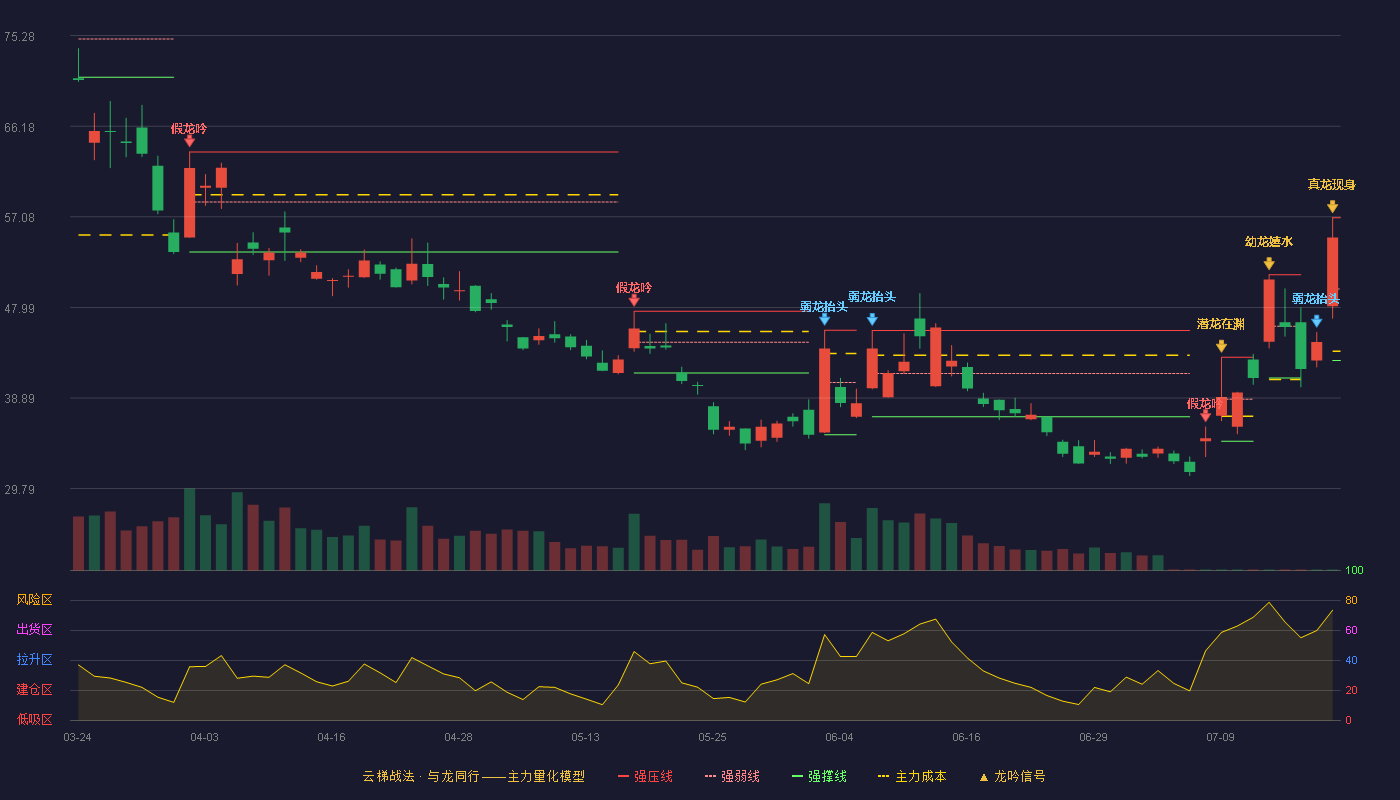This screenshot has width=1400, height=800.
Task: Toggle the 主力成本 legend entry
Action: tap(912, 776)
